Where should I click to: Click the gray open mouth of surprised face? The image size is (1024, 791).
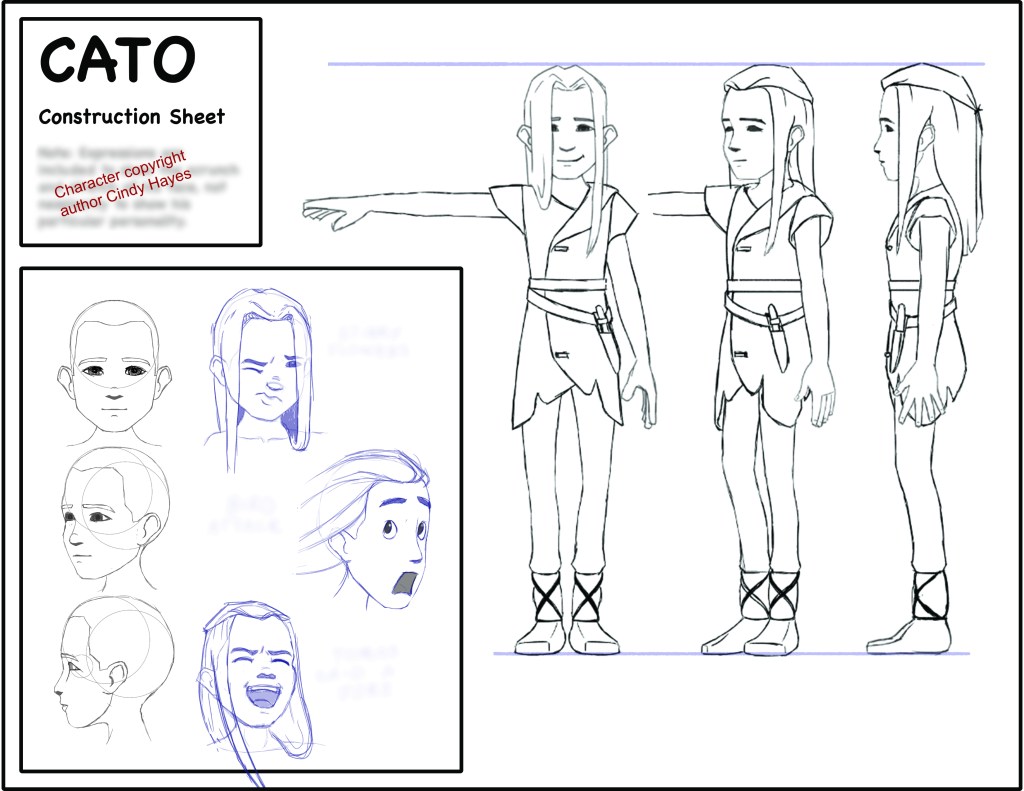pos(405,587)
